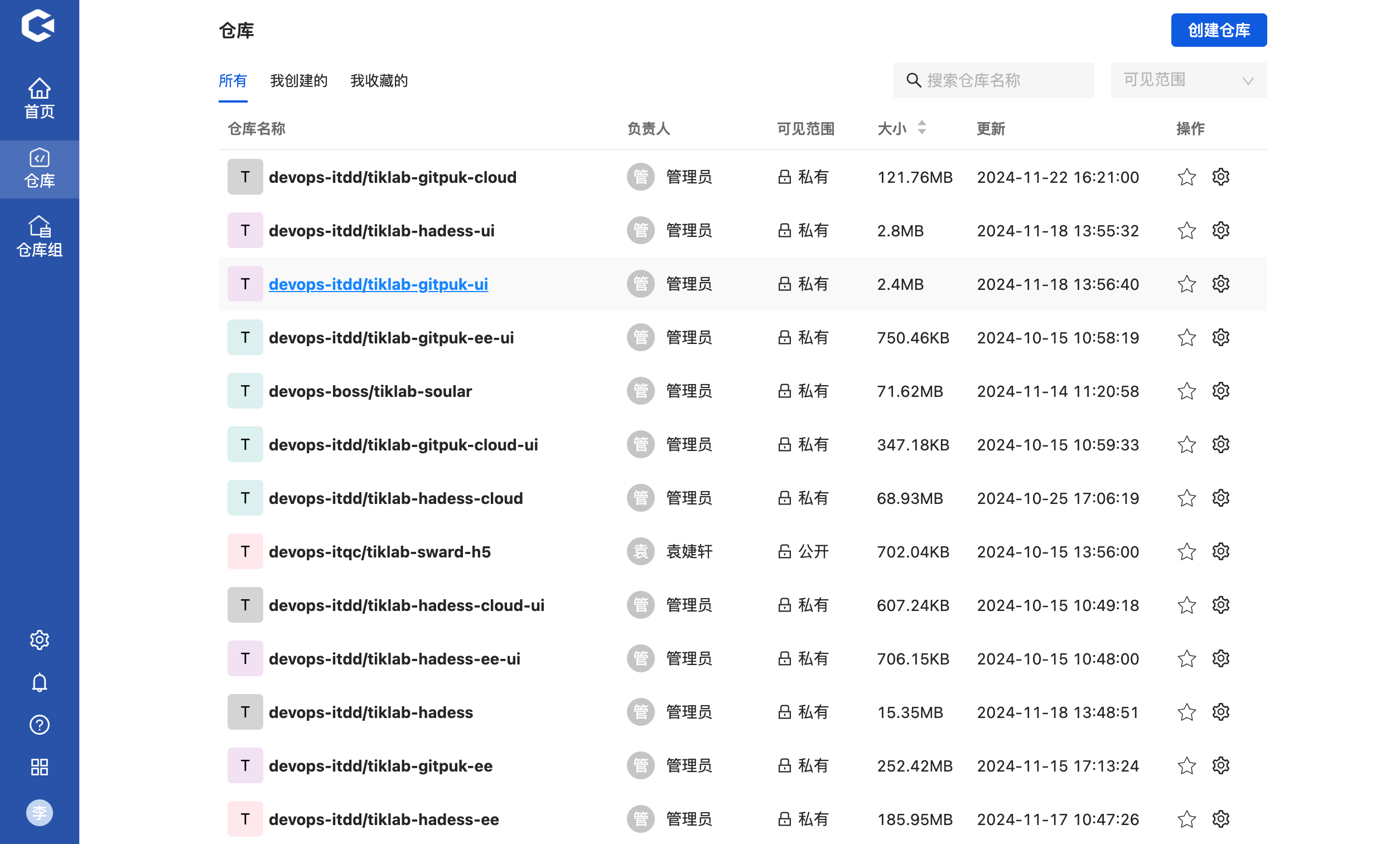Switch to 我收藏的 tab
This screenshot has width=1400, height=844.
[x=379, y=81]
